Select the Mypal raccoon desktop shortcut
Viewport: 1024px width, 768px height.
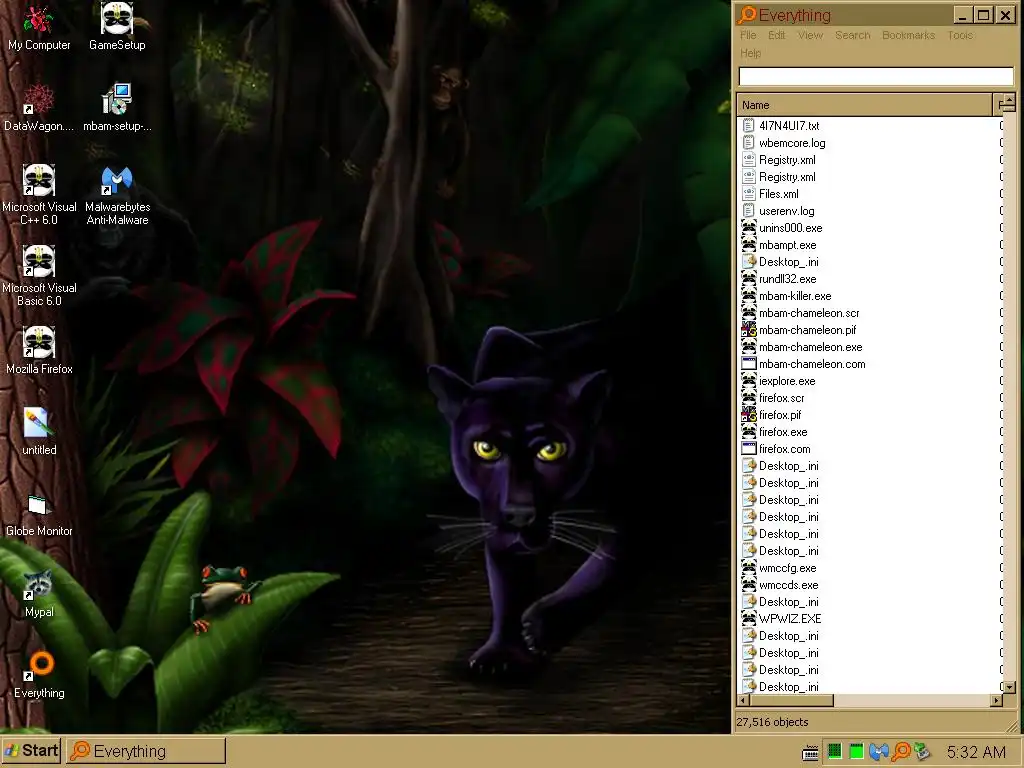39,594
